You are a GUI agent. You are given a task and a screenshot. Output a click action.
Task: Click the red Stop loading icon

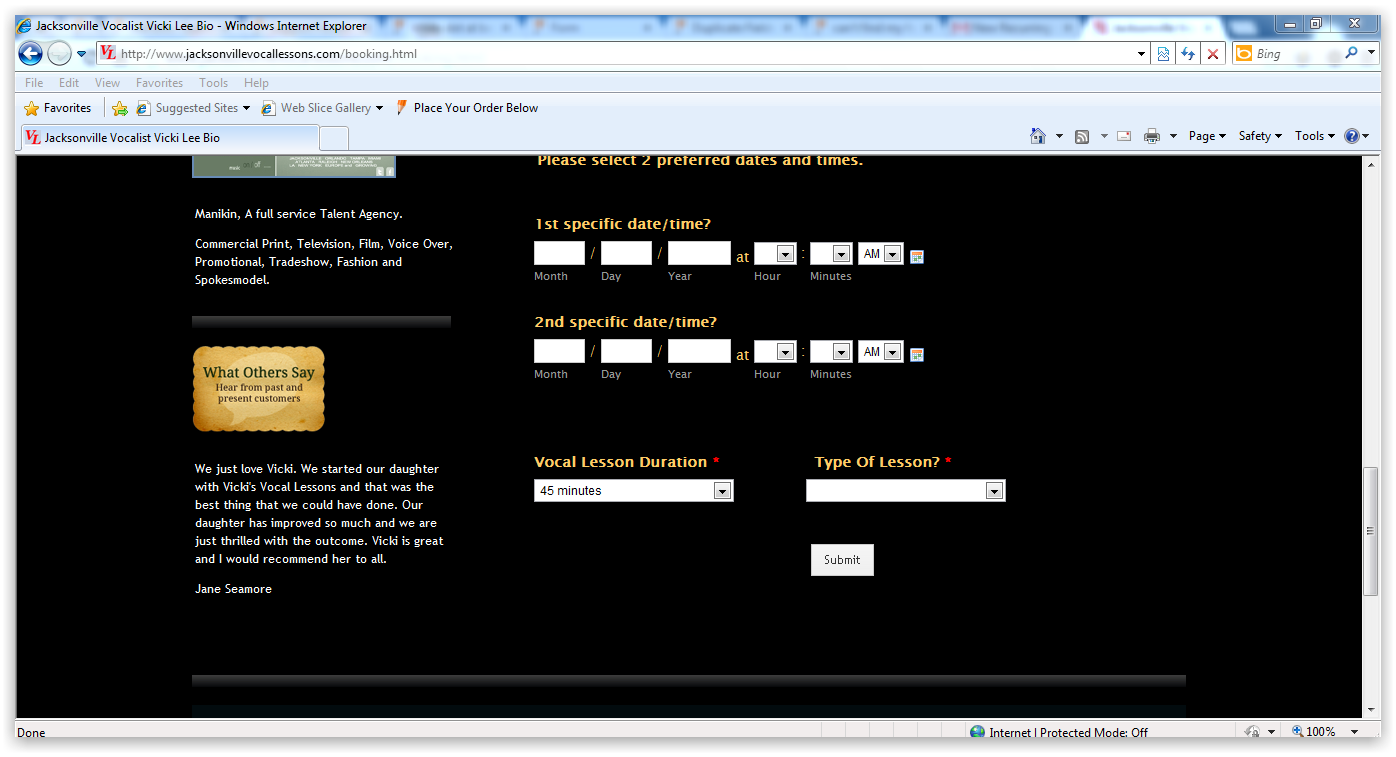coord(1213,54)
